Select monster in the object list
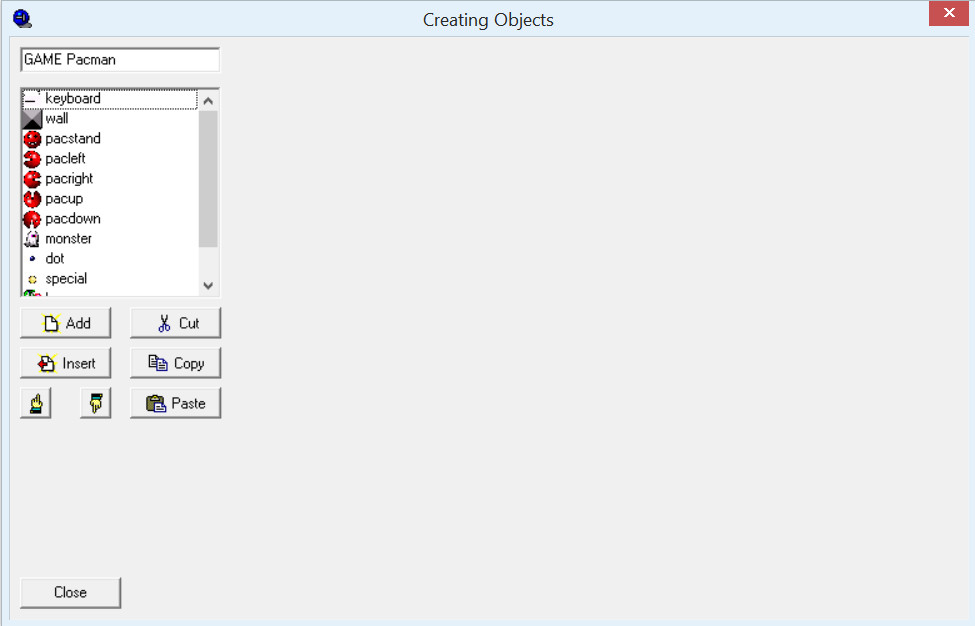Image resolution: width=975 pixels, height=626 pixels. (x=110, y=239)
